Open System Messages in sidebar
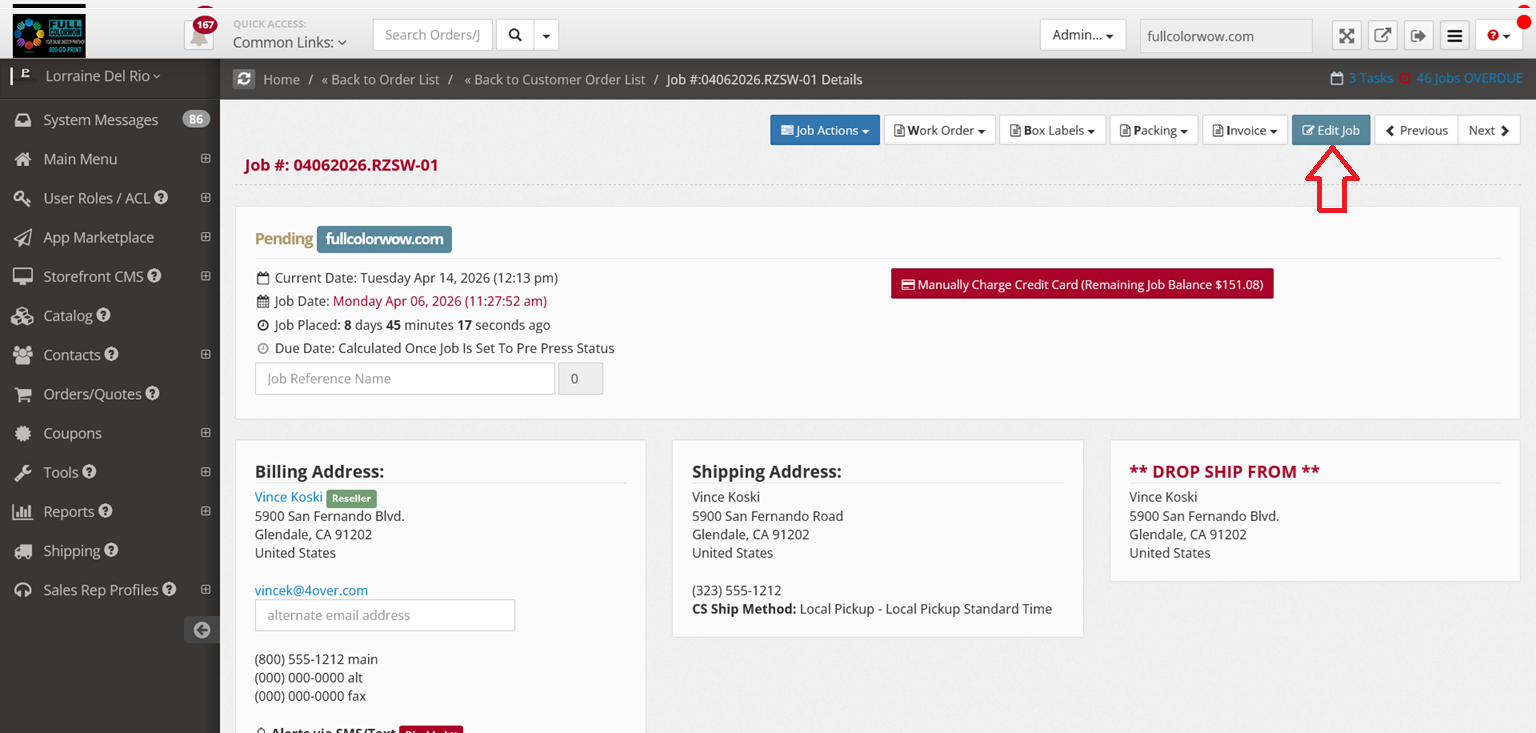1536x733 pixels. 100,120
